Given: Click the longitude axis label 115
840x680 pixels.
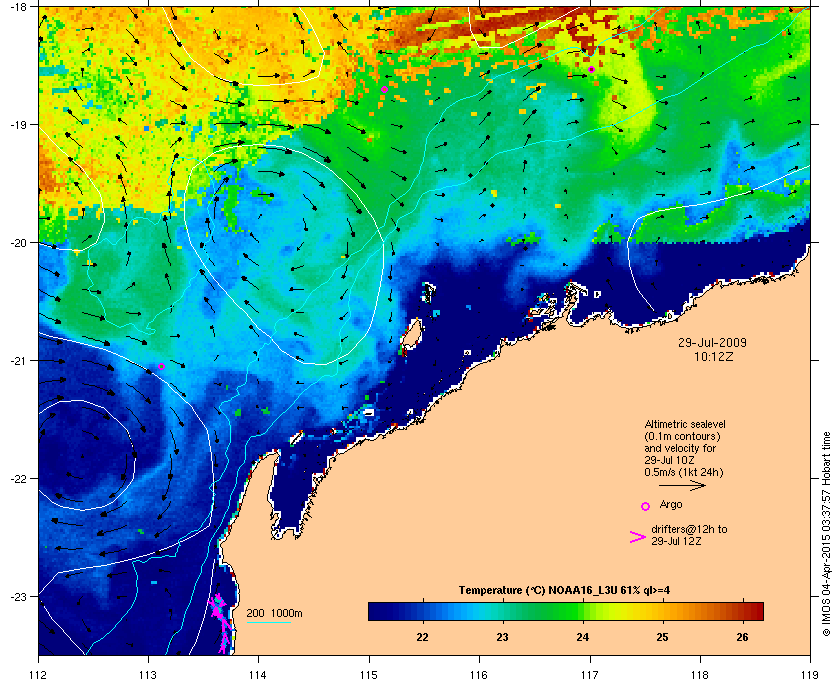Looking at the screenshot, I should 369,674.
